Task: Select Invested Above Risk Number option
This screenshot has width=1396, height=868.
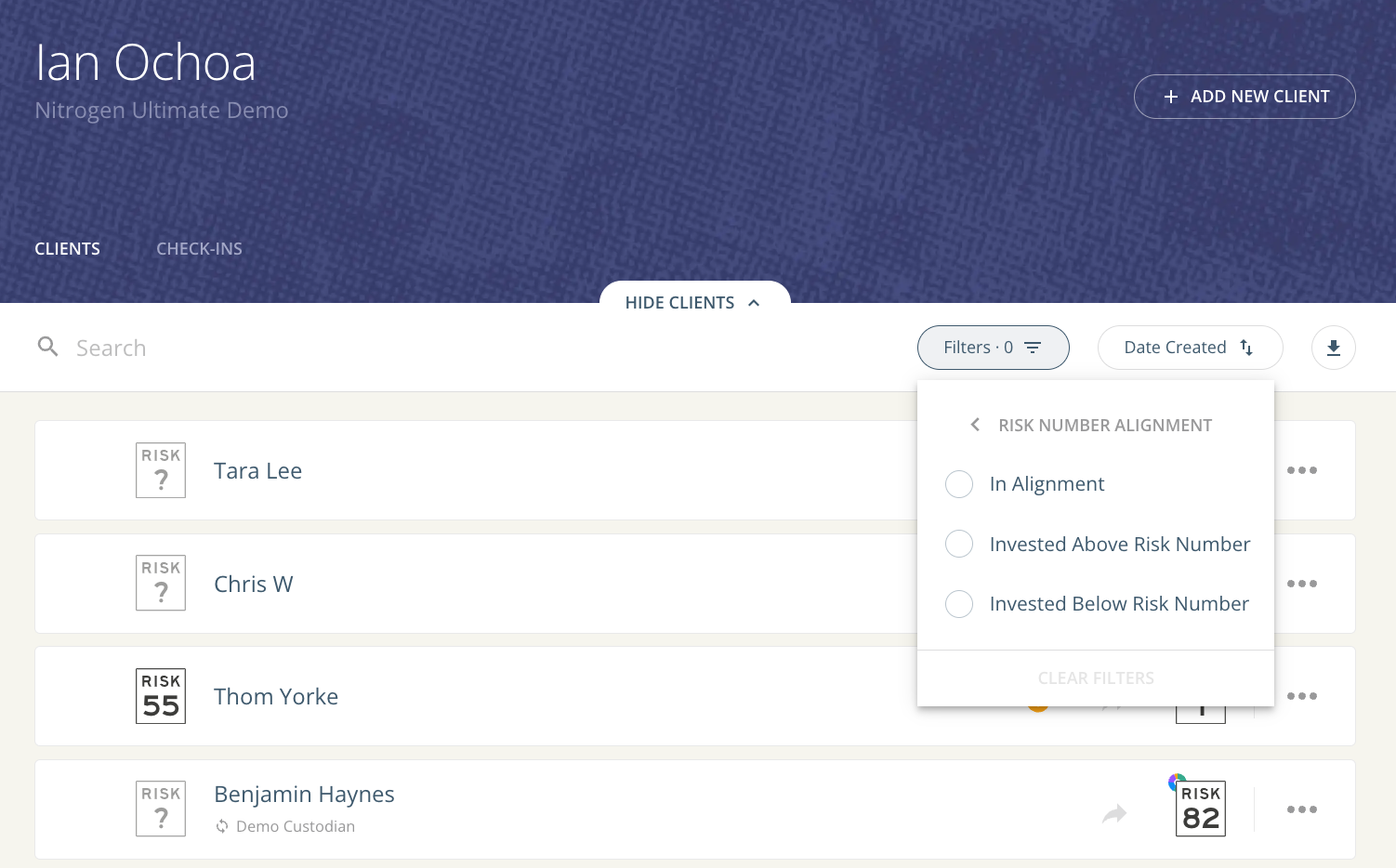Action: [959, 545]
